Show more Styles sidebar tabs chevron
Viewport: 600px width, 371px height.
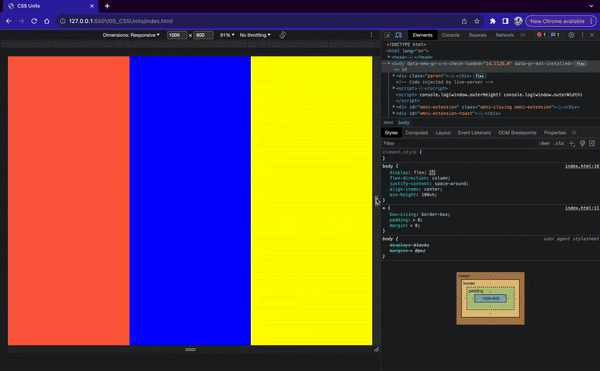tap(574, 133)
